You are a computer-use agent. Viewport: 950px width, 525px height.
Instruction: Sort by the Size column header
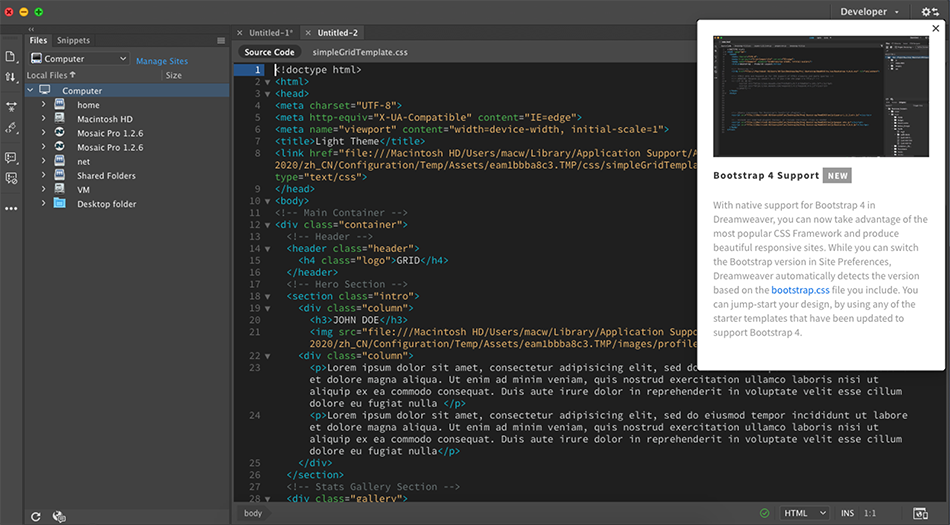coord(174,75)
